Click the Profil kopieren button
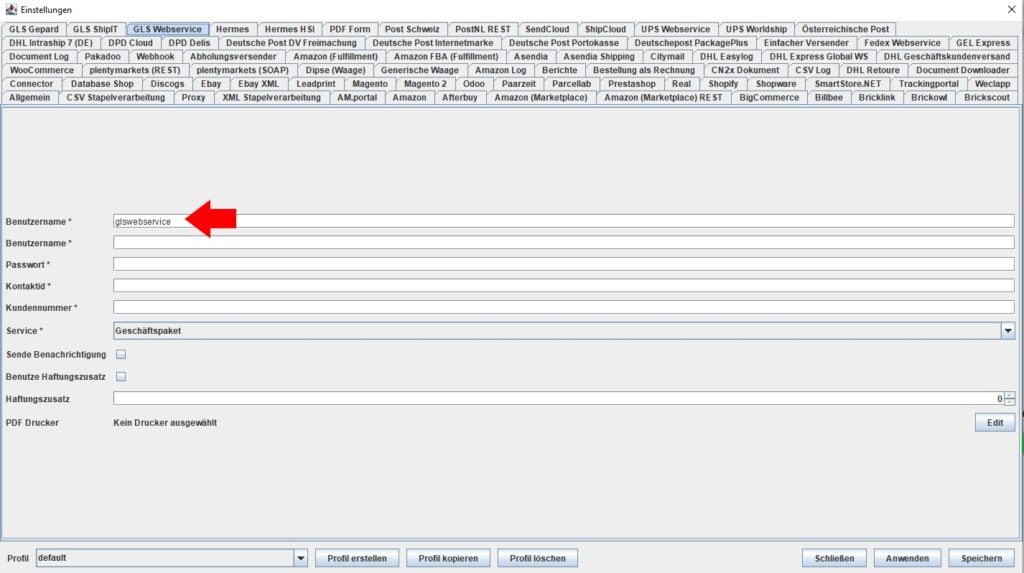This screenshot has width=1024, height=573. 448,558
